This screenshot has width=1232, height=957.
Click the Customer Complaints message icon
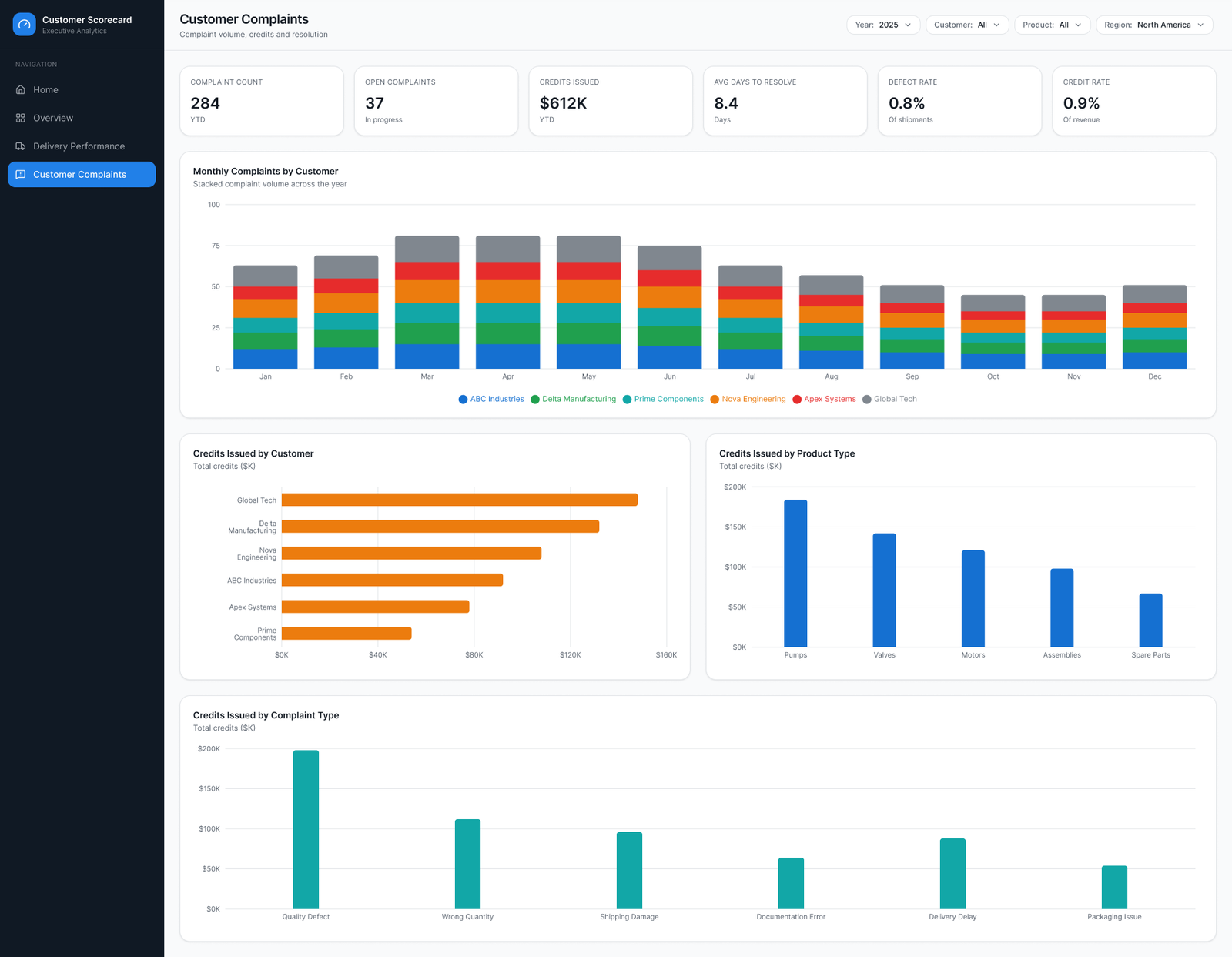(x=21, y=175)
